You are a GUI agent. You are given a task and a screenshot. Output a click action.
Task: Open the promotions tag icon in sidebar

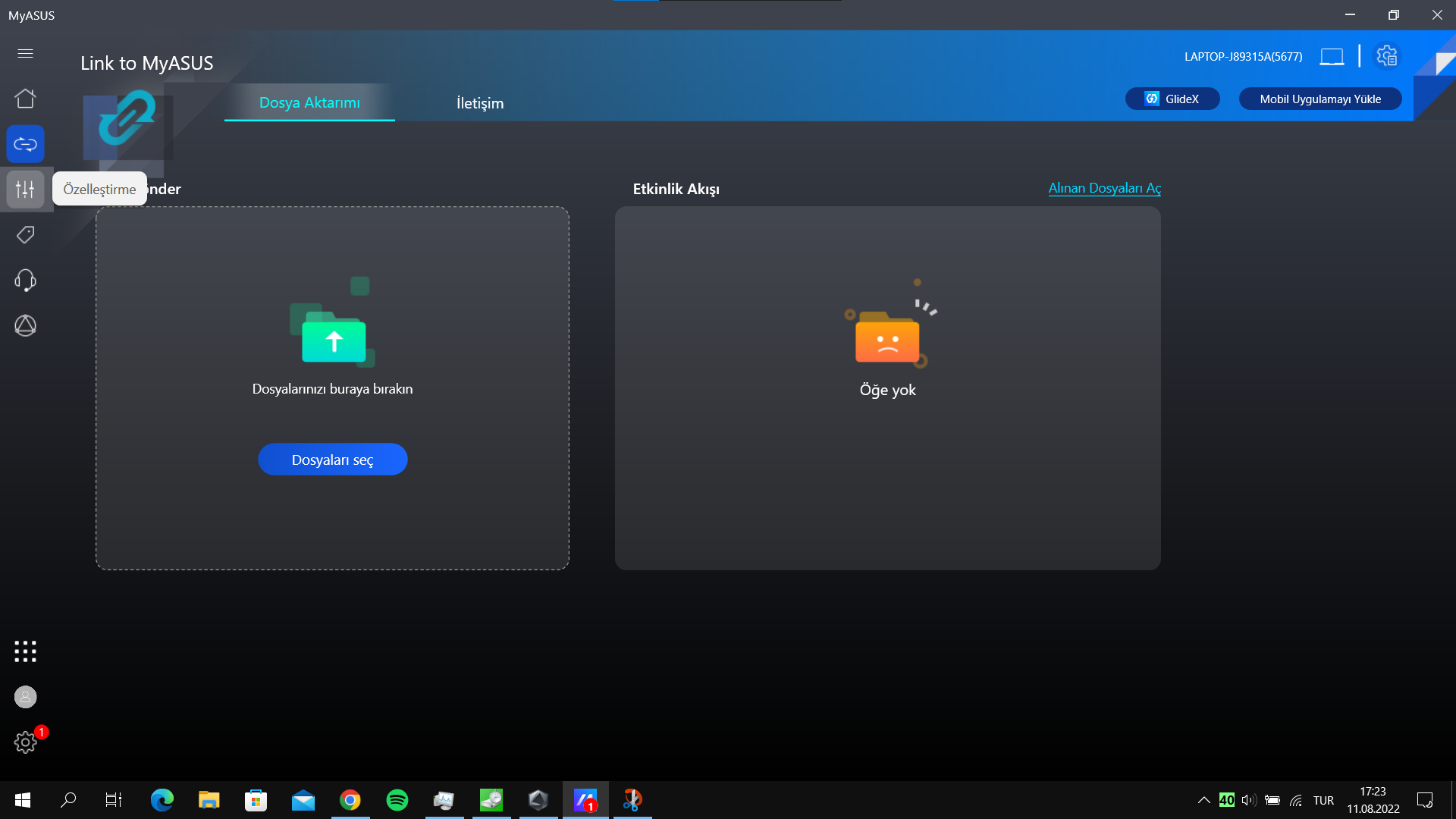(x=25, y=235)
